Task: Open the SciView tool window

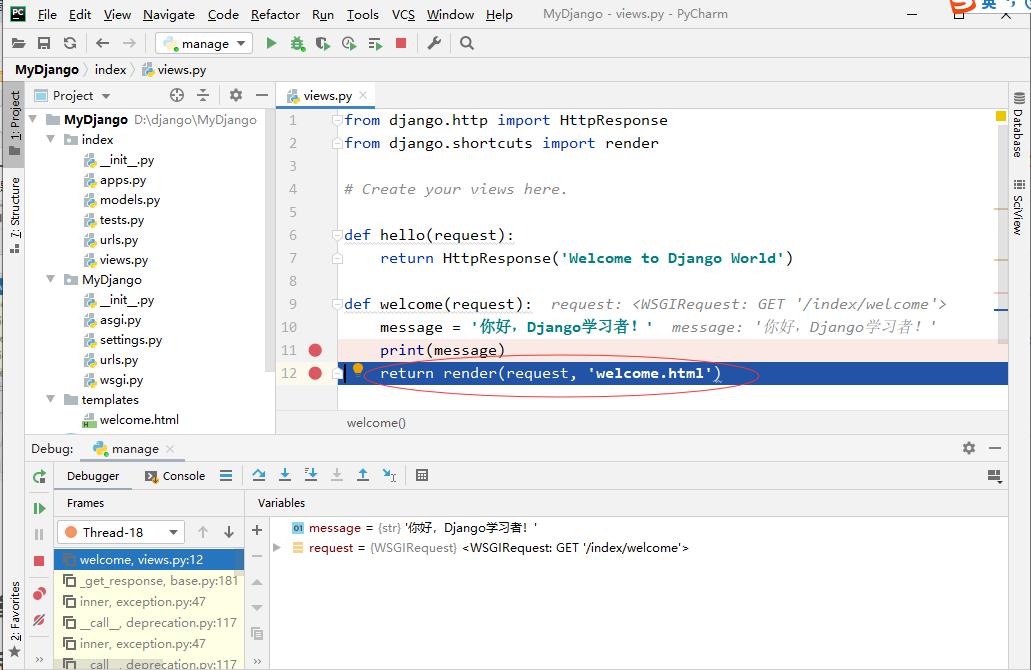Action: pyautogui.click(x=1019, y=208)
